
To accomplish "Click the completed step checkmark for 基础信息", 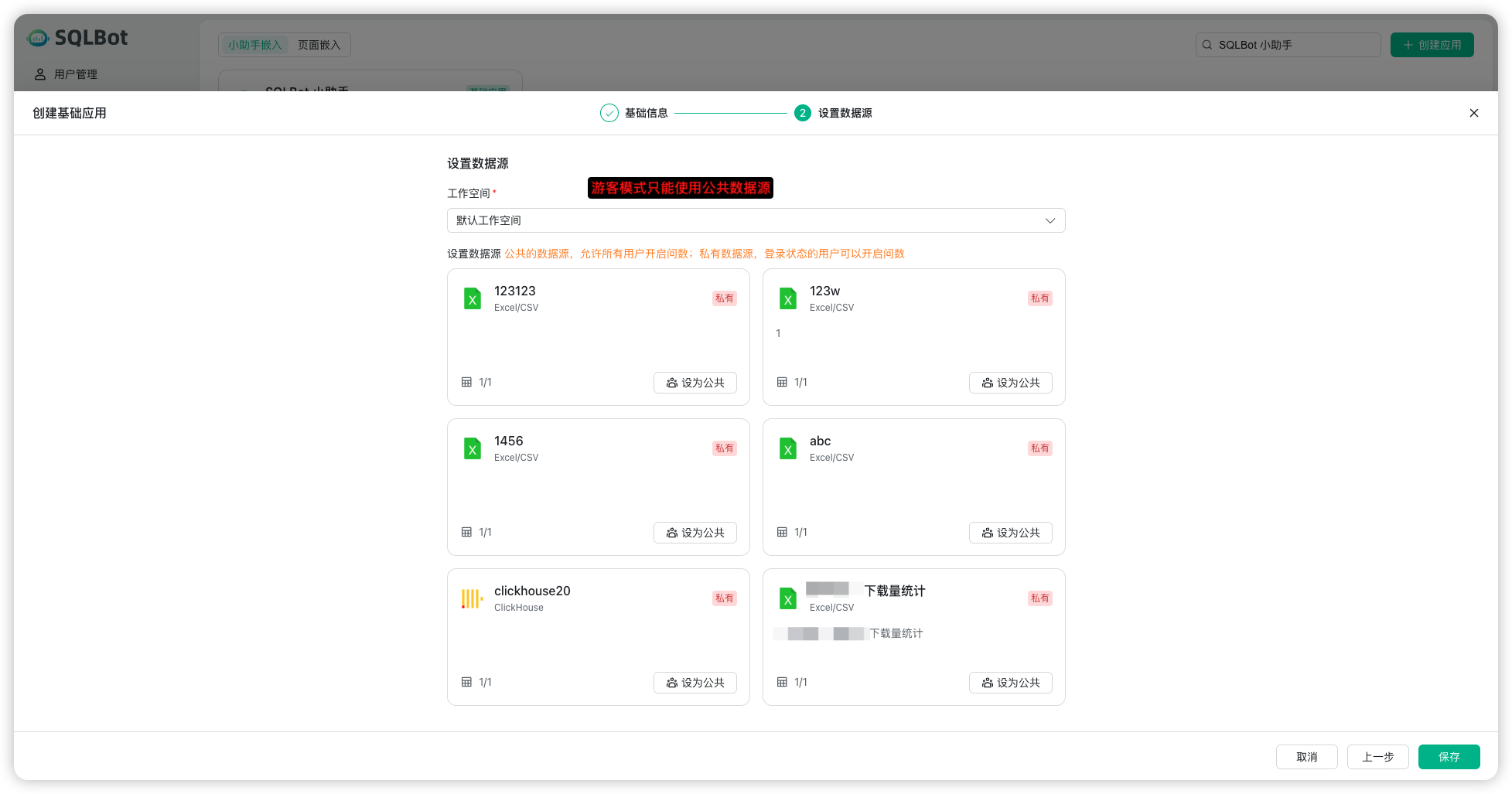I will point(609,113).
